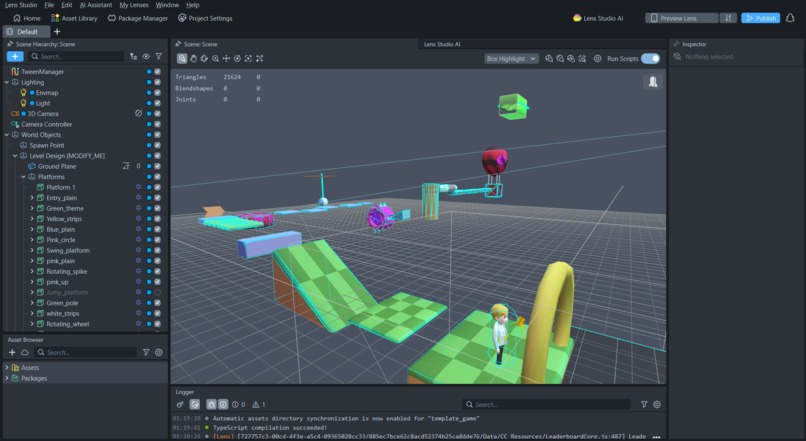Open scene viewport settings gear beside Run Scripts
This screenshot has height=441, width=806.
pos(597,59)
